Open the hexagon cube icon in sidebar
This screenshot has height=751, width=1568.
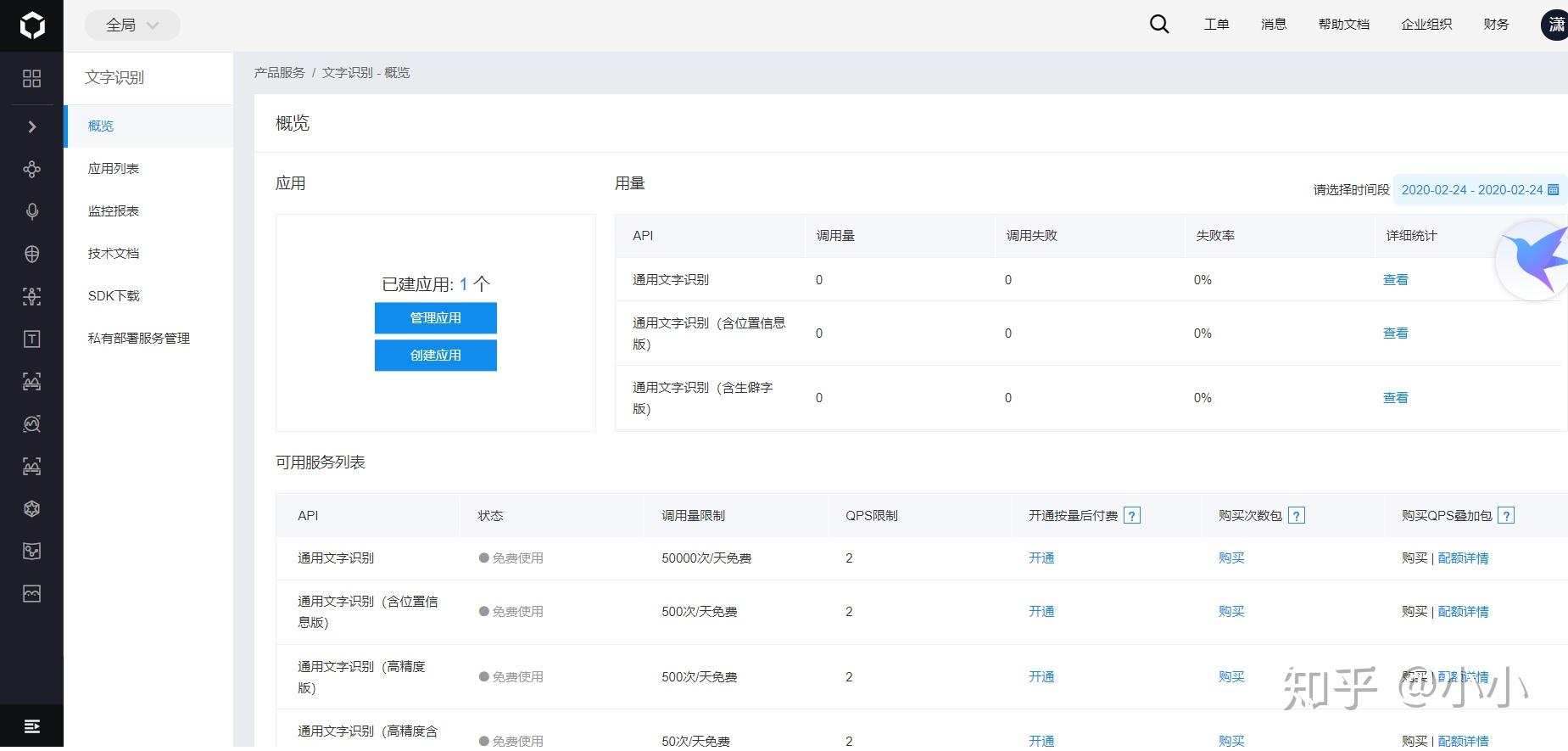tap(31, 508)
